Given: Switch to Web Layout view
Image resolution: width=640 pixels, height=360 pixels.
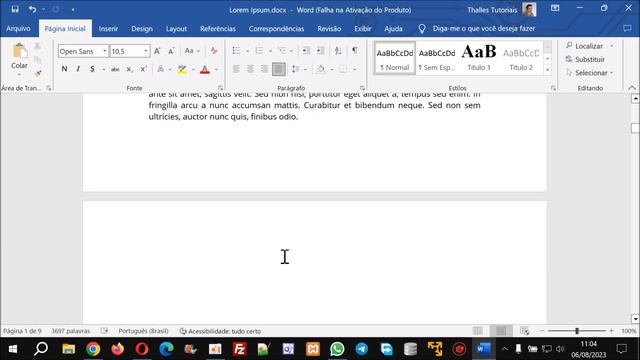Looking at the screenshot, I should click(525, 331).
